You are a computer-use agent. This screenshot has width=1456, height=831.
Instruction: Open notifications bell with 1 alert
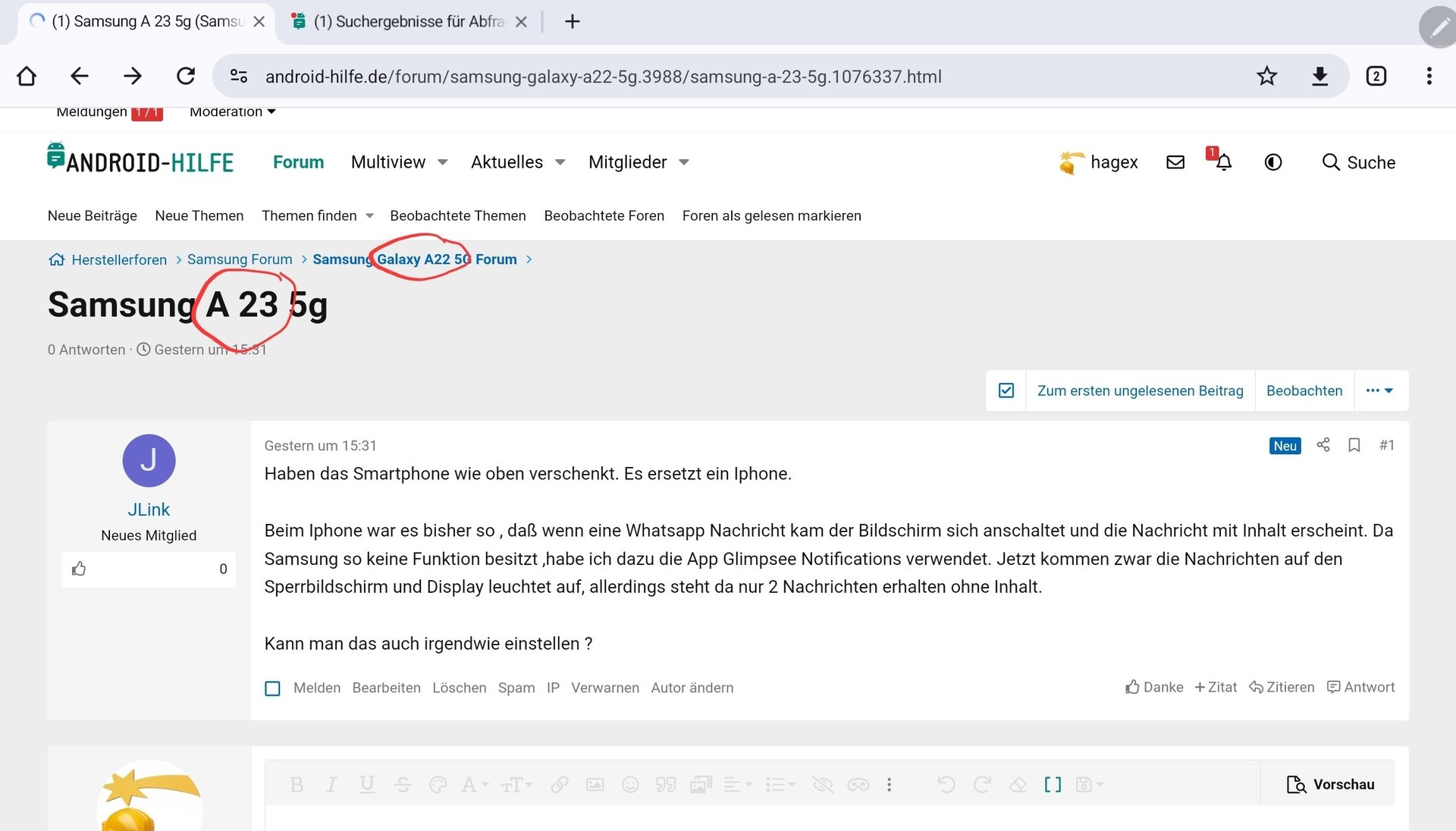click(1223, 162)
